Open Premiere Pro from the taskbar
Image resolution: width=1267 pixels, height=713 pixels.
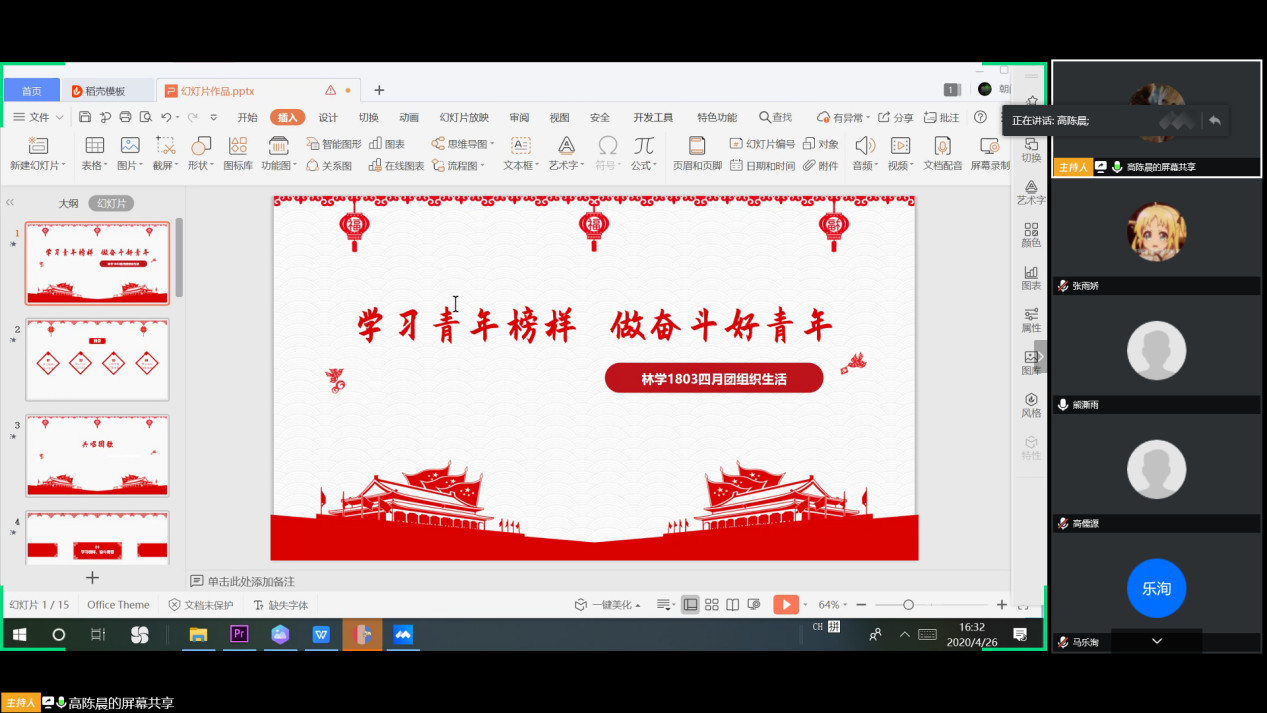click(239, 634)
